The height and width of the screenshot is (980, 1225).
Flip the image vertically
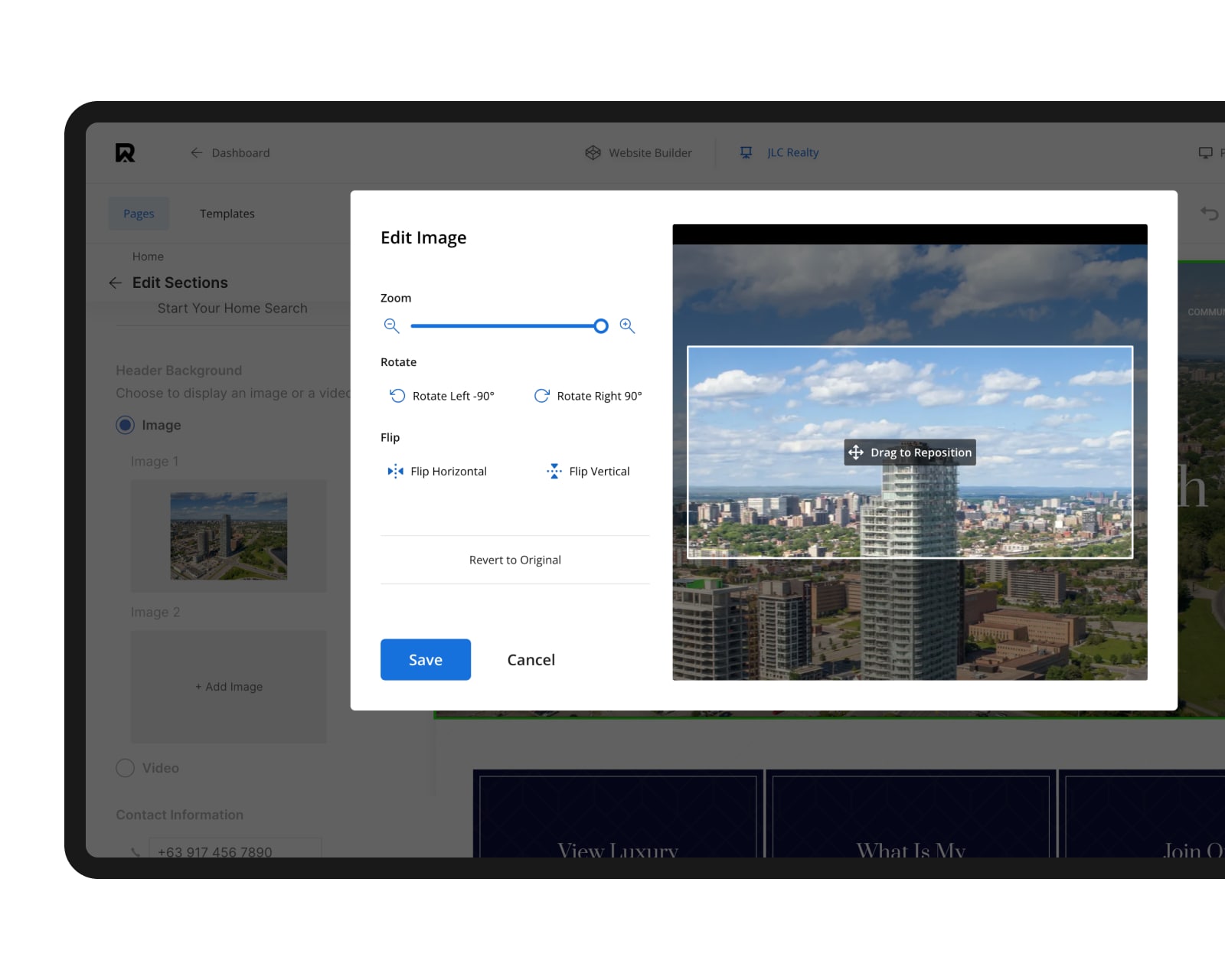pos(588,472)
